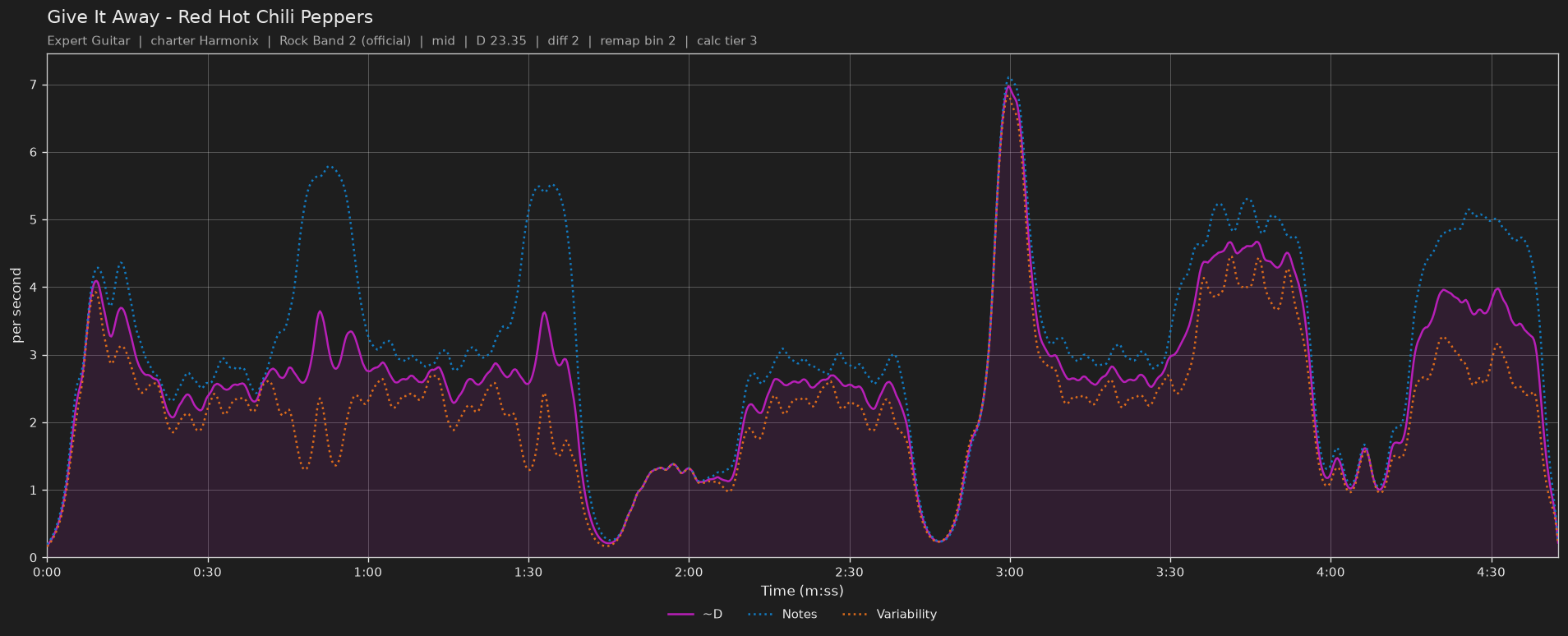Select the "D 23.35" value in the subtitle
The width and height of the screenshot is (1568, 636).
[x=501, y=41]
